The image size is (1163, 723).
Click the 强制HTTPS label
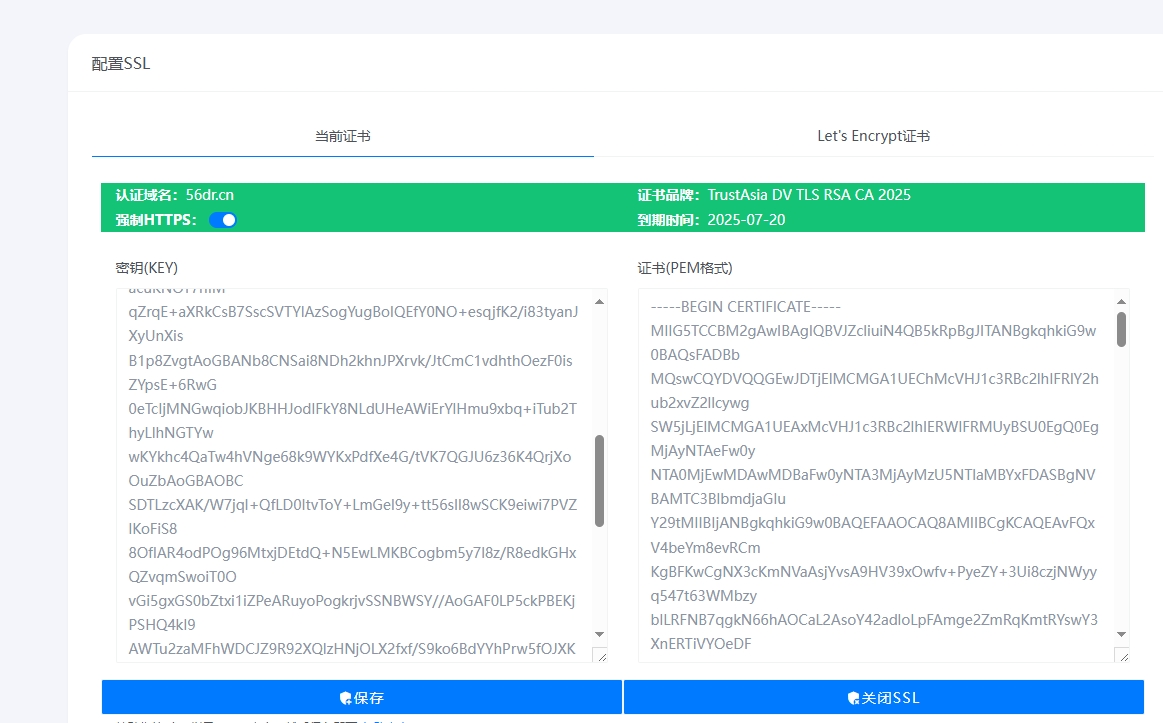pos(156,220)
